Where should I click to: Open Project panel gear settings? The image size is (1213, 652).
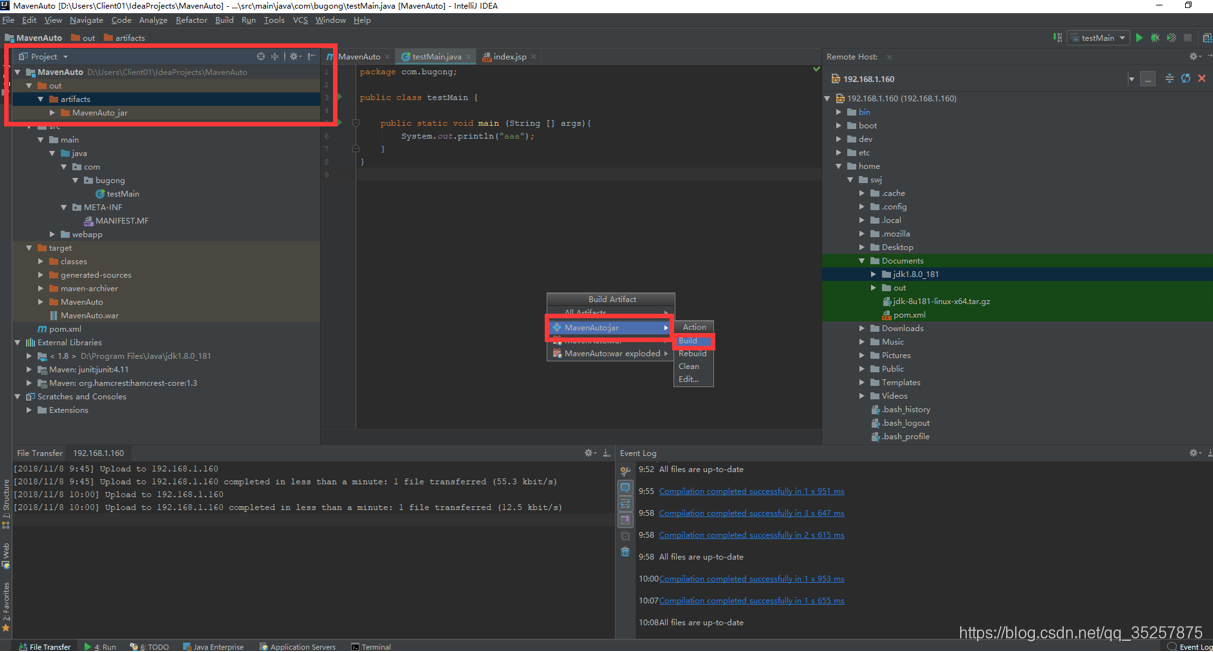294,57
